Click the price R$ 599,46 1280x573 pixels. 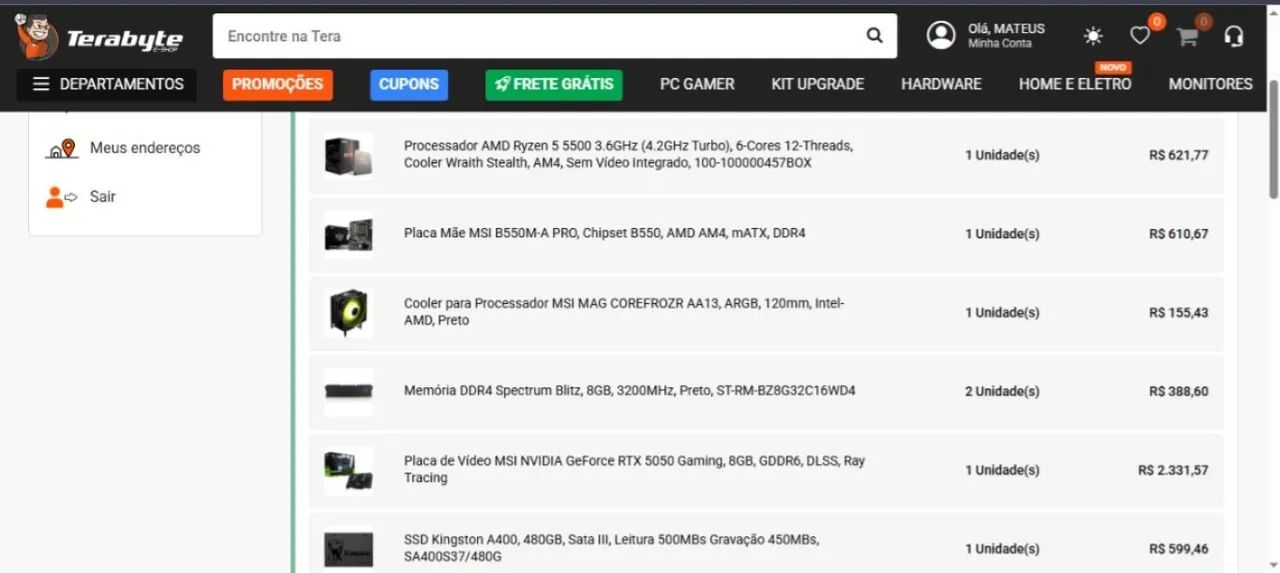pos(1178,549)
